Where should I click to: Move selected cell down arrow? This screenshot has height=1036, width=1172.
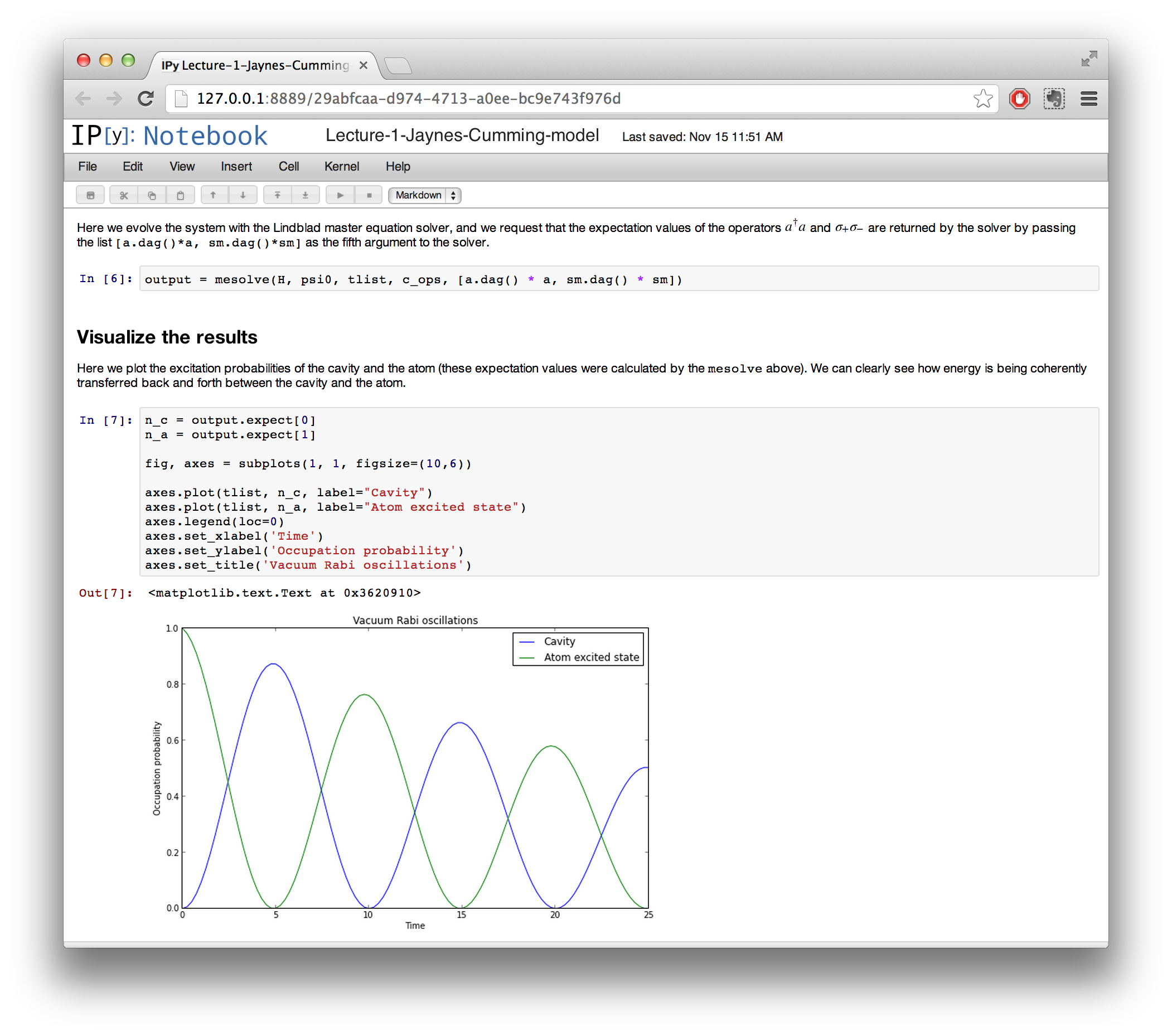[243, 196]
